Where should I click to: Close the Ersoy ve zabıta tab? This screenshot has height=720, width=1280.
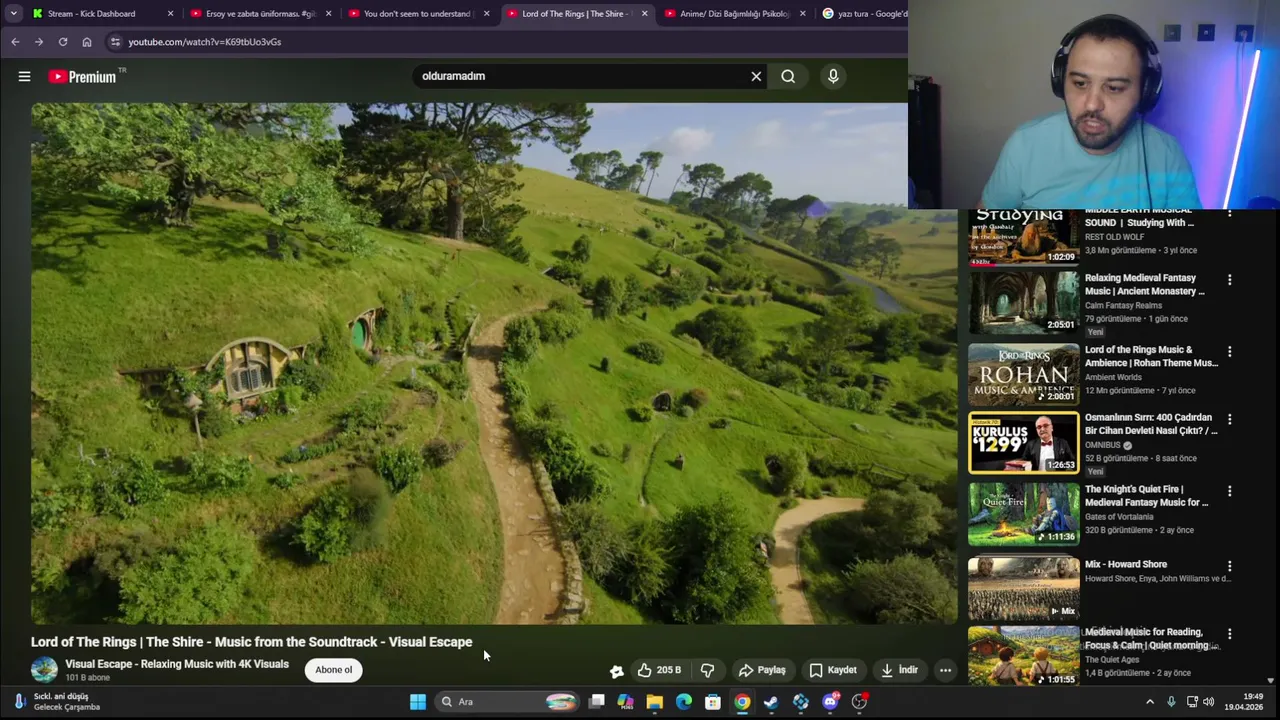[x=328, y=14]
